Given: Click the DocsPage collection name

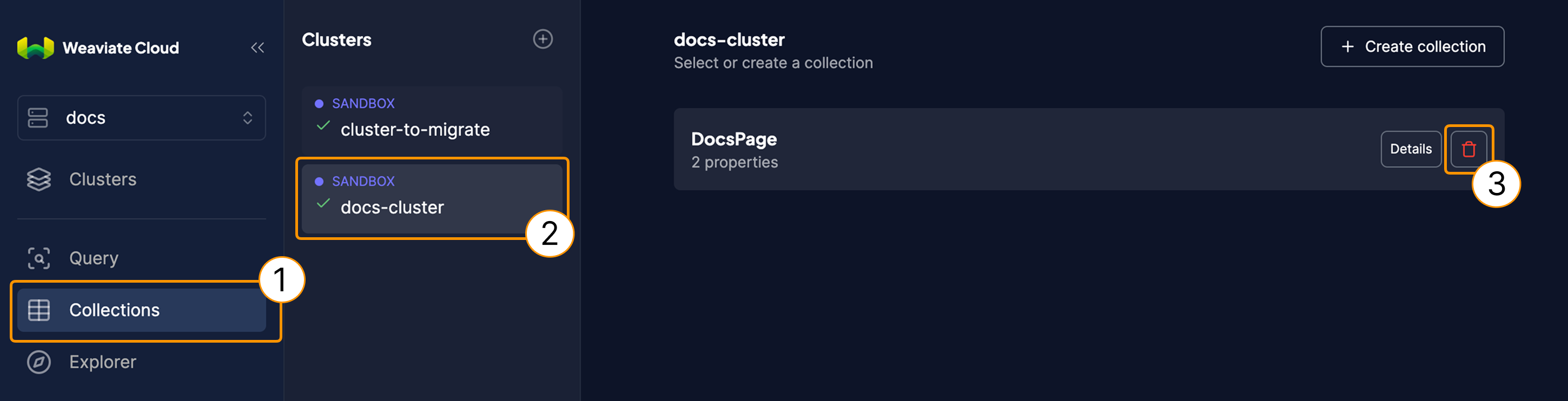Looking at the screenshot, I should [x=733, y=139].
